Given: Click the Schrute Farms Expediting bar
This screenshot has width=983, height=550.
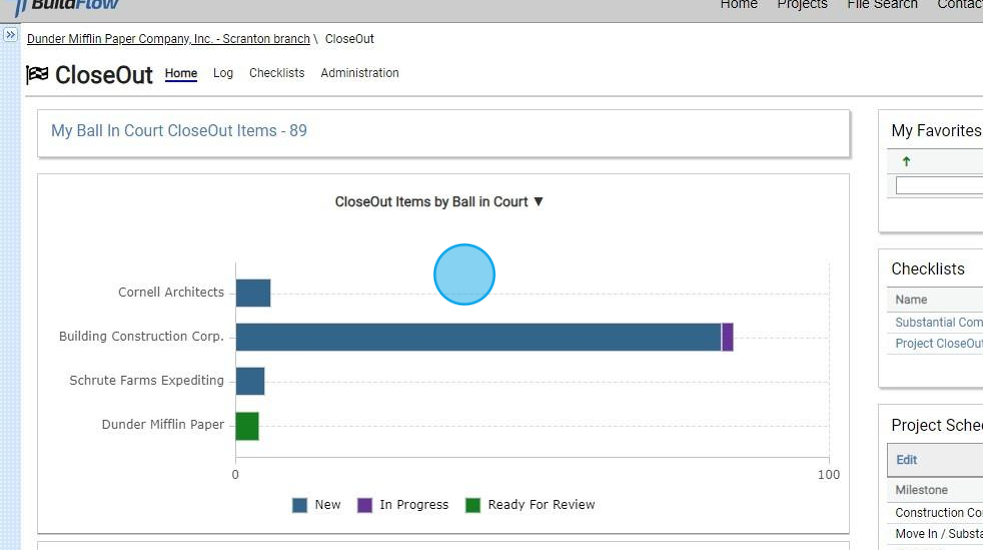Looking at the screenshot, I should 250,381.
